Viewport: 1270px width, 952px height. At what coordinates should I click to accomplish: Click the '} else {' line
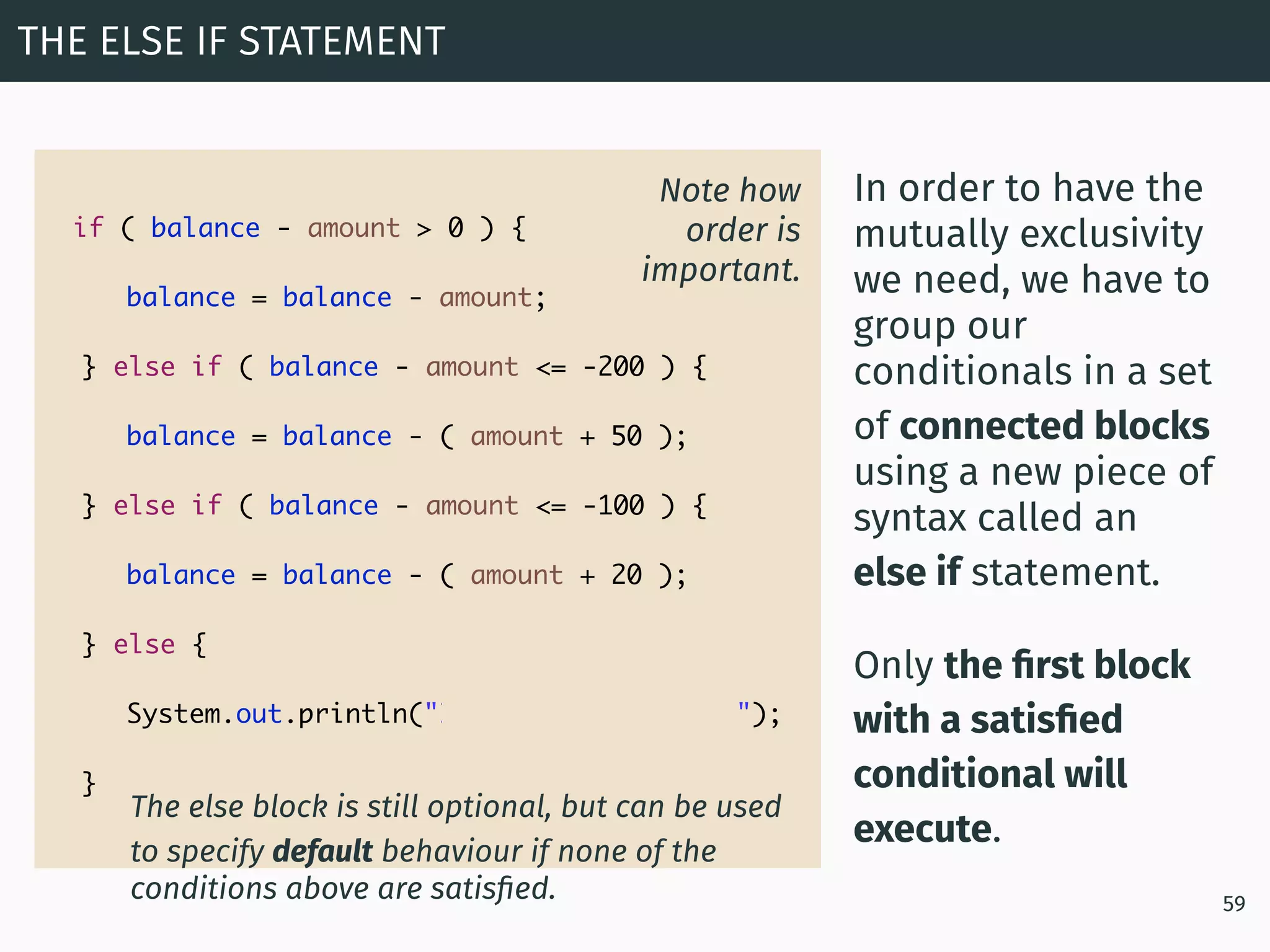coord(144,645)
